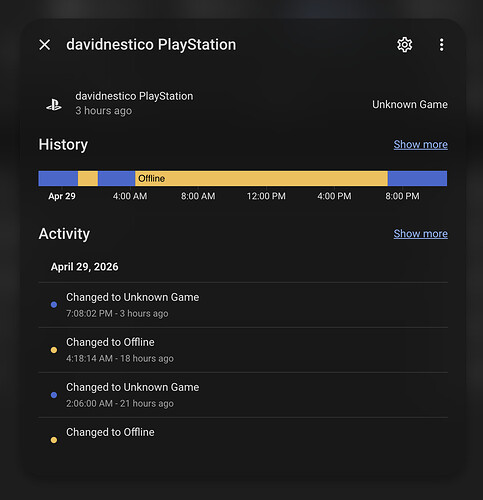Show more Activity entries
The width and height of the screenshot is (483, 500).
click(420, 234)
